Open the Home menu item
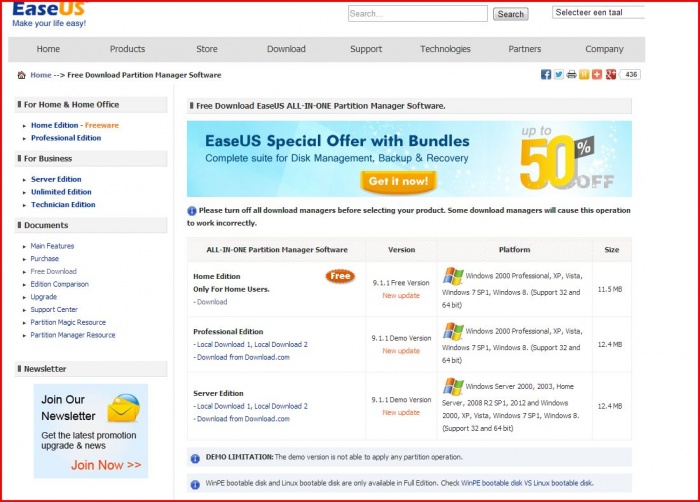700x502 pixels. 48,49
